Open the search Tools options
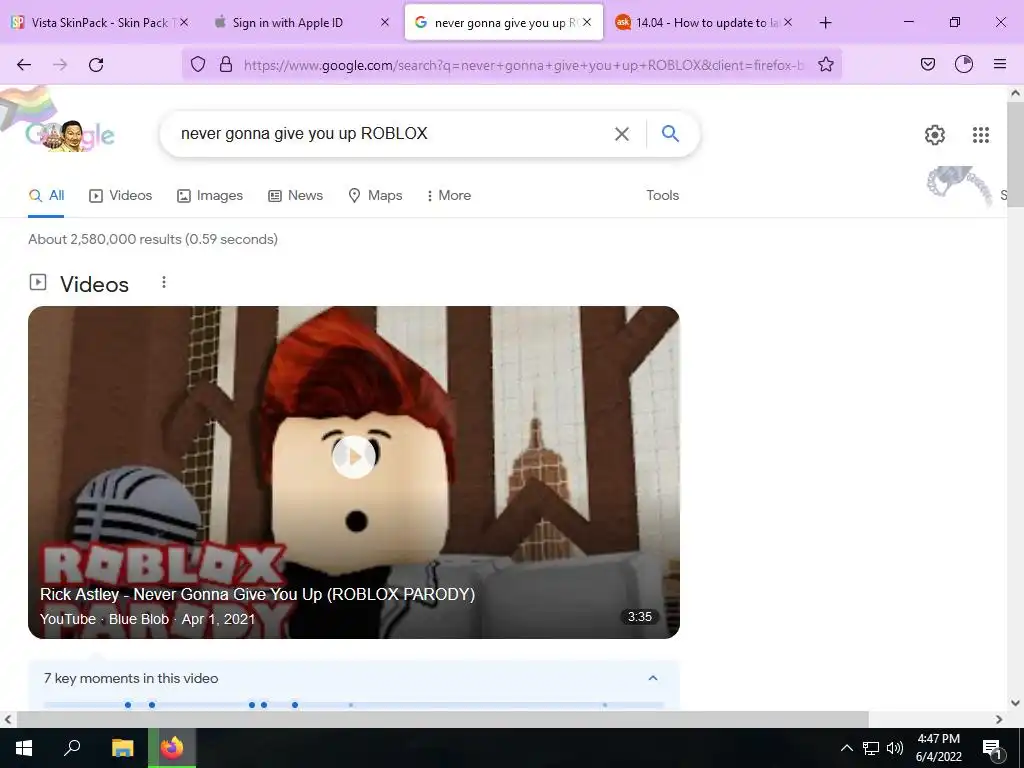Image resolution: width=1024 pixels, height=768 pixels. pos(662,195)
